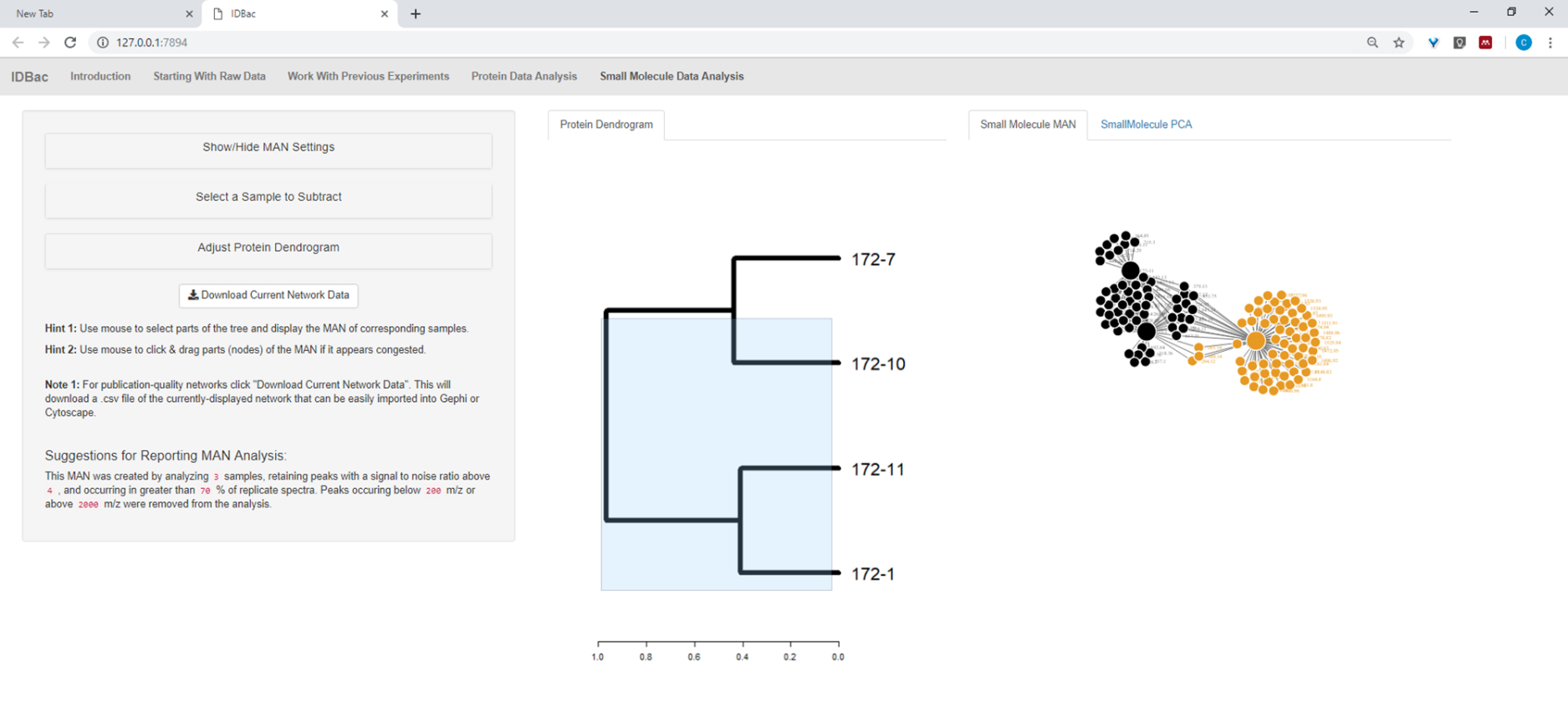Reload the IDBac page
The width and height of the screenshot is (1568, 702).
pyautogui.click(x=70, y=43)
